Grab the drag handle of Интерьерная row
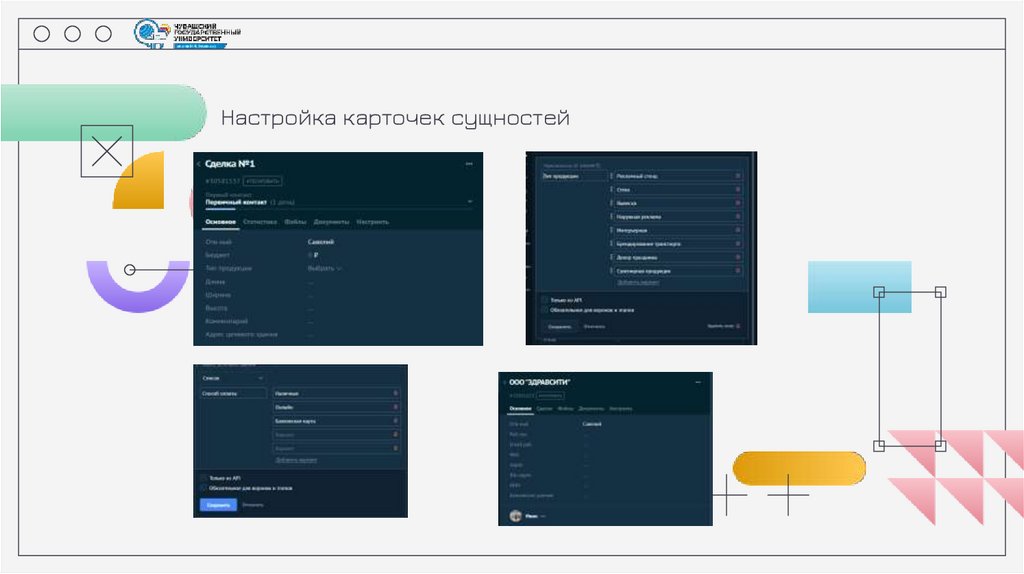The height and width of the screenshot is (574, 1024). pyautogui.click(x=612, y=230)
